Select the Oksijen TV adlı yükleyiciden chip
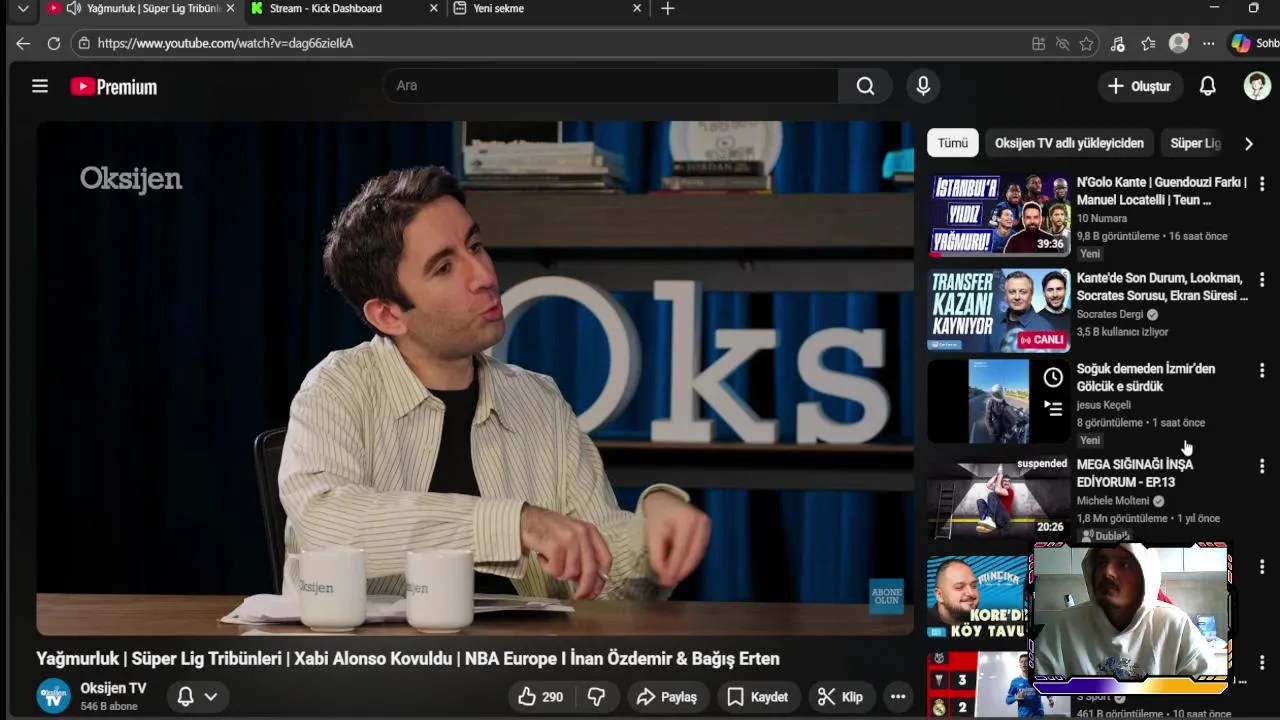The width and height of the screenshot is (1280, 720). (1069, 143)
